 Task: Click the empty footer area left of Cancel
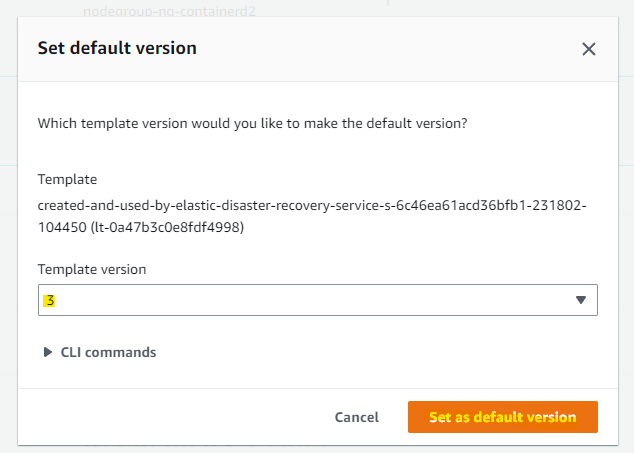(x=170, y=417)
